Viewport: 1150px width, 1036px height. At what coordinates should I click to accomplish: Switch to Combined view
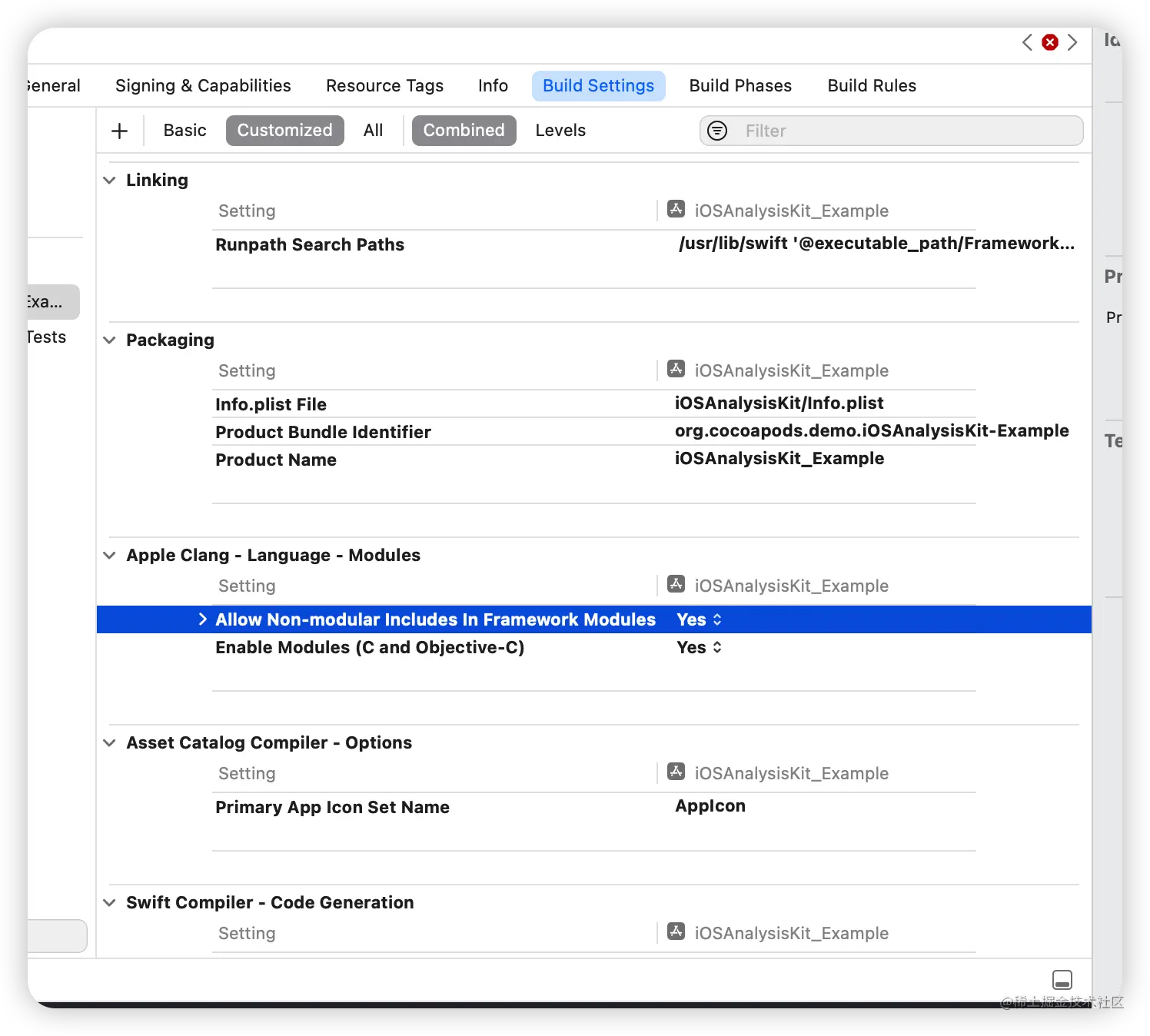point(464,131)
